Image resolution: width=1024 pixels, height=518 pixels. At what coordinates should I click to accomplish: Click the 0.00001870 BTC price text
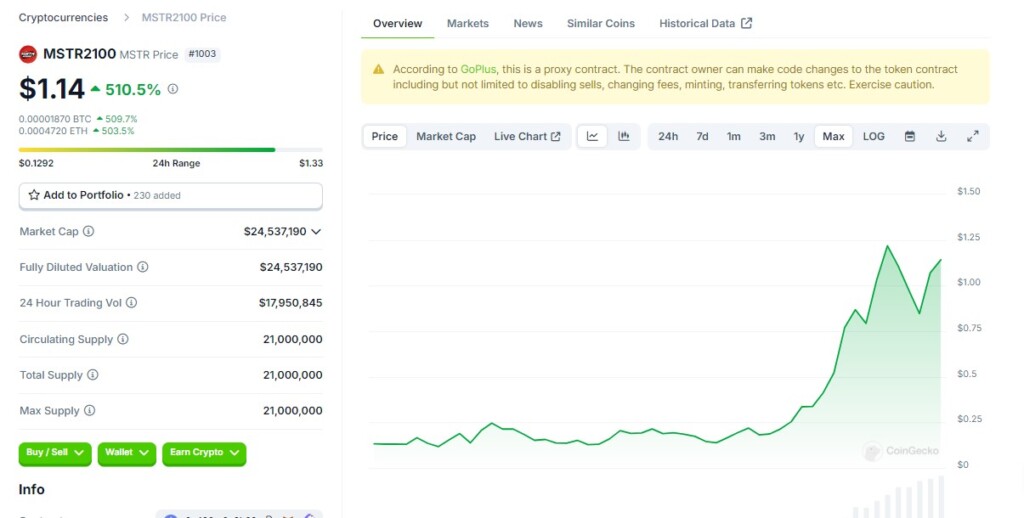(x=55, y=119)
